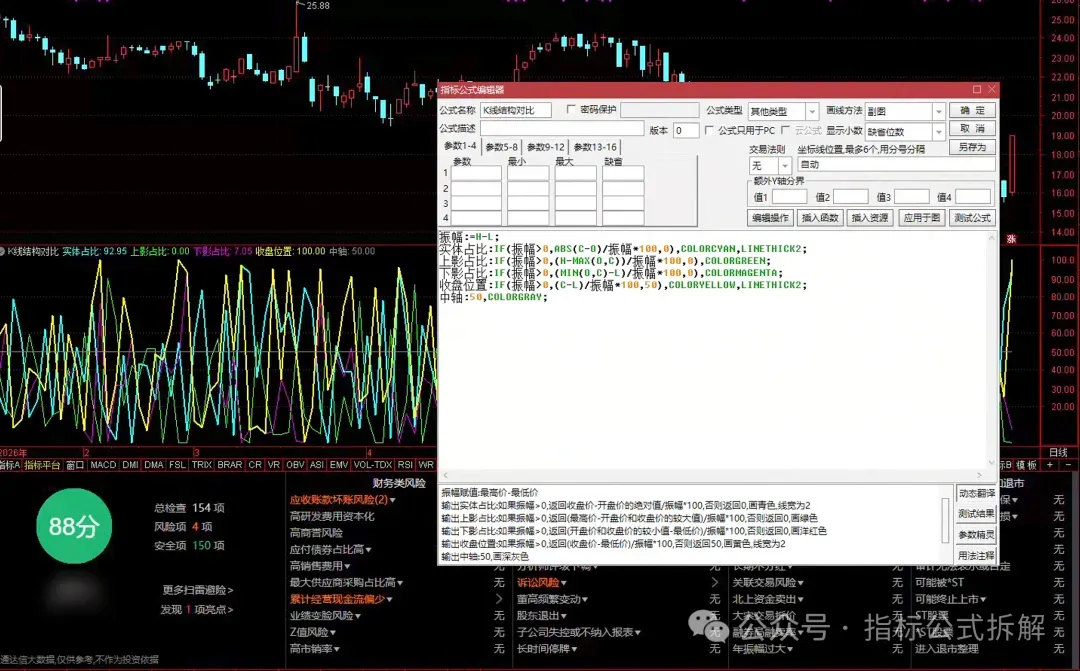Screen dimensions: 1080x671
Task: Select VOL-TDX indicator tab
Action: tap(373, 465)
